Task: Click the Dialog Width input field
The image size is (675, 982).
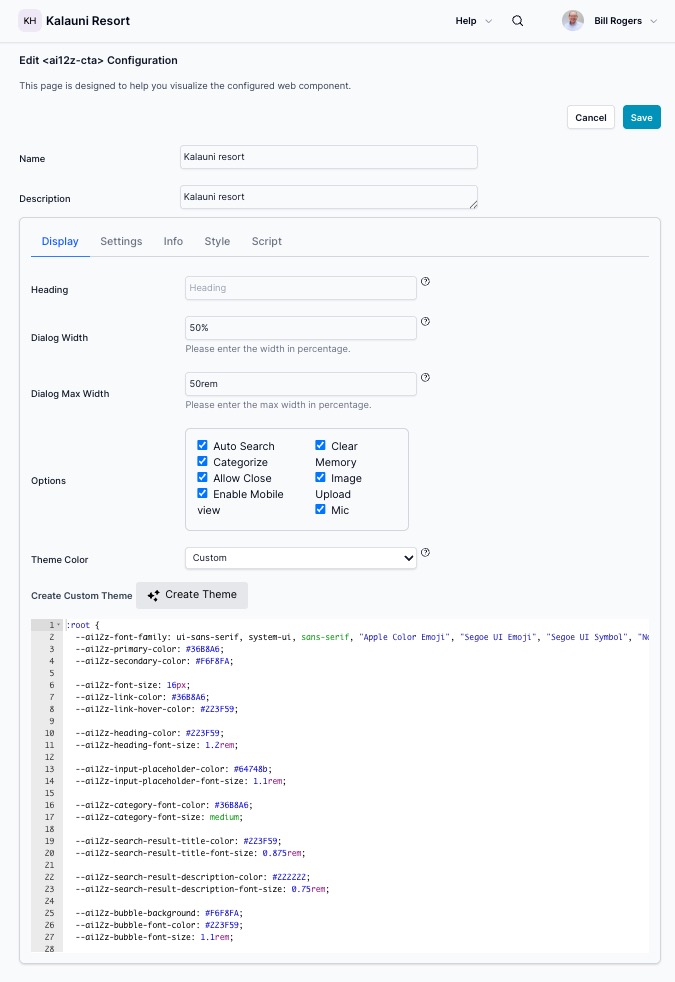Action: (x=300, y=328)
